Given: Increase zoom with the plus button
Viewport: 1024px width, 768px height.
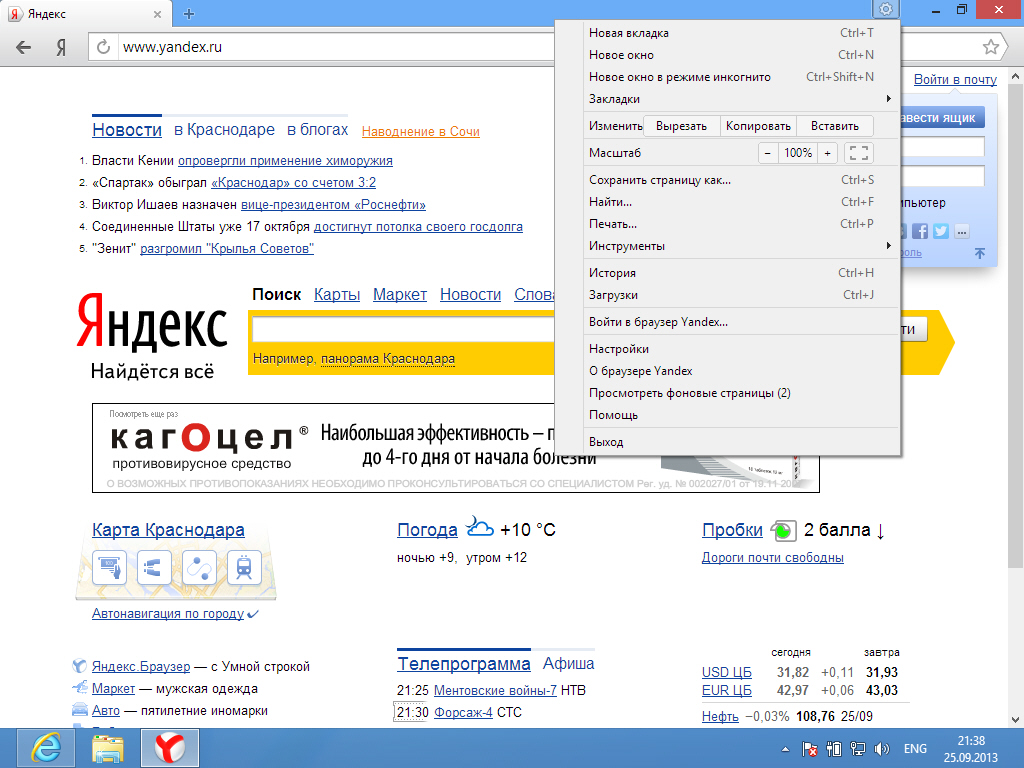Looking at the screenshot, I should (827, 153).
